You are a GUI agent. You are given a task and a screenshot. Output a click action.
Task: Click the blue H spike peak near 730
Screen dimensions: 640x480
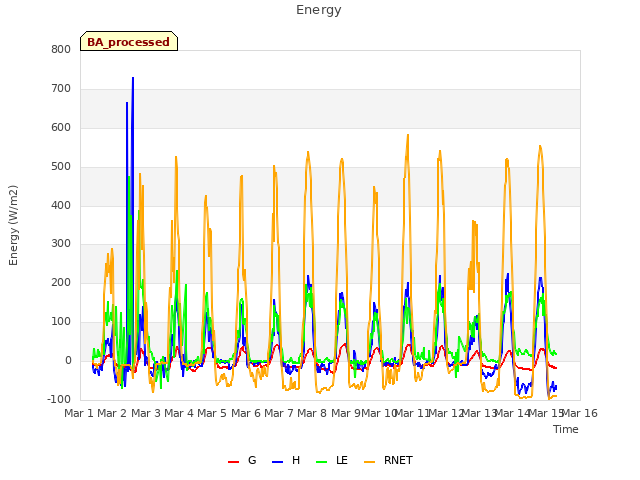(x=133, y=78)
